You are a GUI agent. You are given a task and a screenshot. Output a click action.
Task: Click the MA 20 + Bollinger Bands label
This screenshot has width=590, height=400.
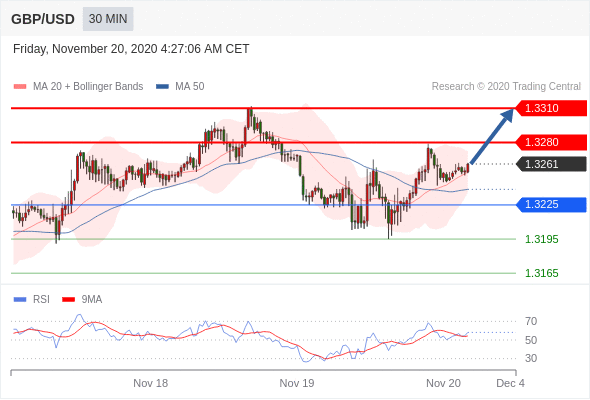pos(88,87)
